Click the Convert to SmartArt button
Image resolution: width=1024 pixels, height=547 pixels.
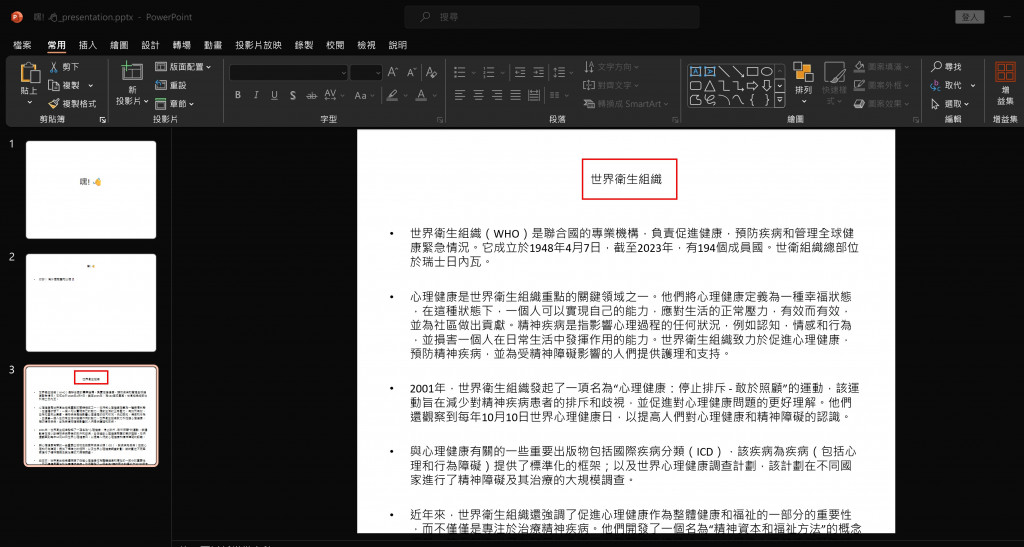[x=627, y=104]
